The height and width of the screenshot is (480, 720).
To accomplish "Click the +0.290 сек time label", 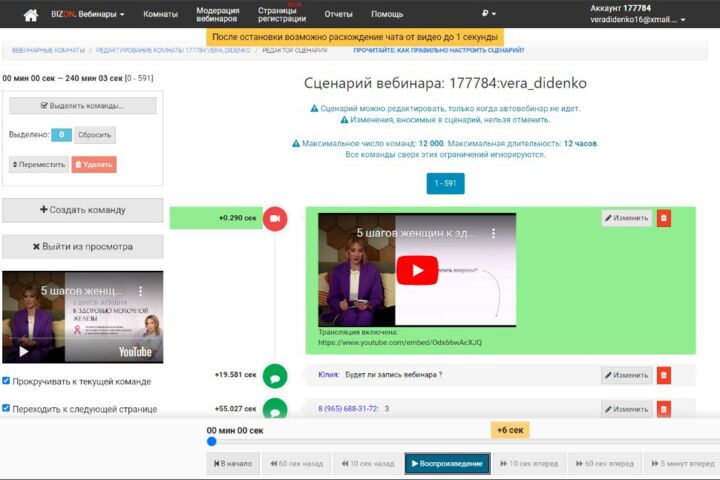I will pyautogui.click(x=237, y=218).
